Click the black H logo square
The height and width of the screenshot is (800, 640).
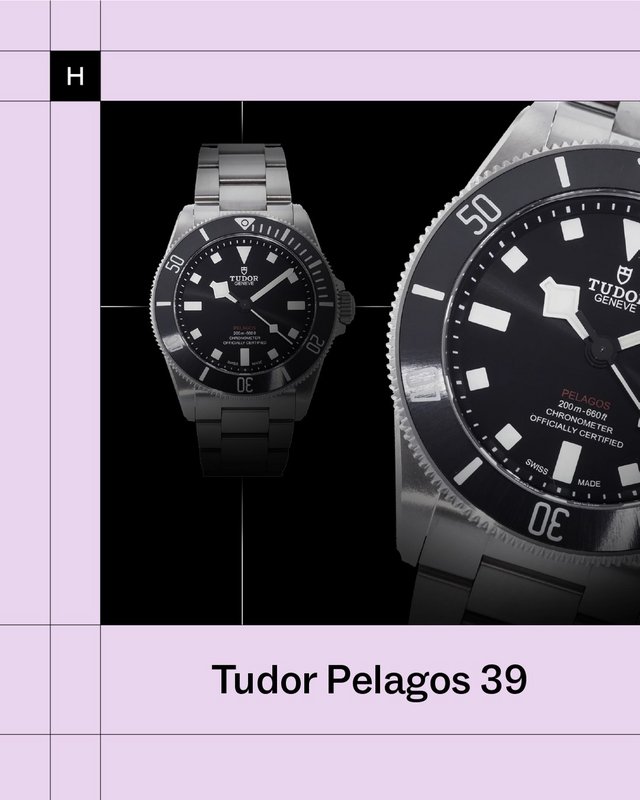pyautogui.click(x=75, y=76)
